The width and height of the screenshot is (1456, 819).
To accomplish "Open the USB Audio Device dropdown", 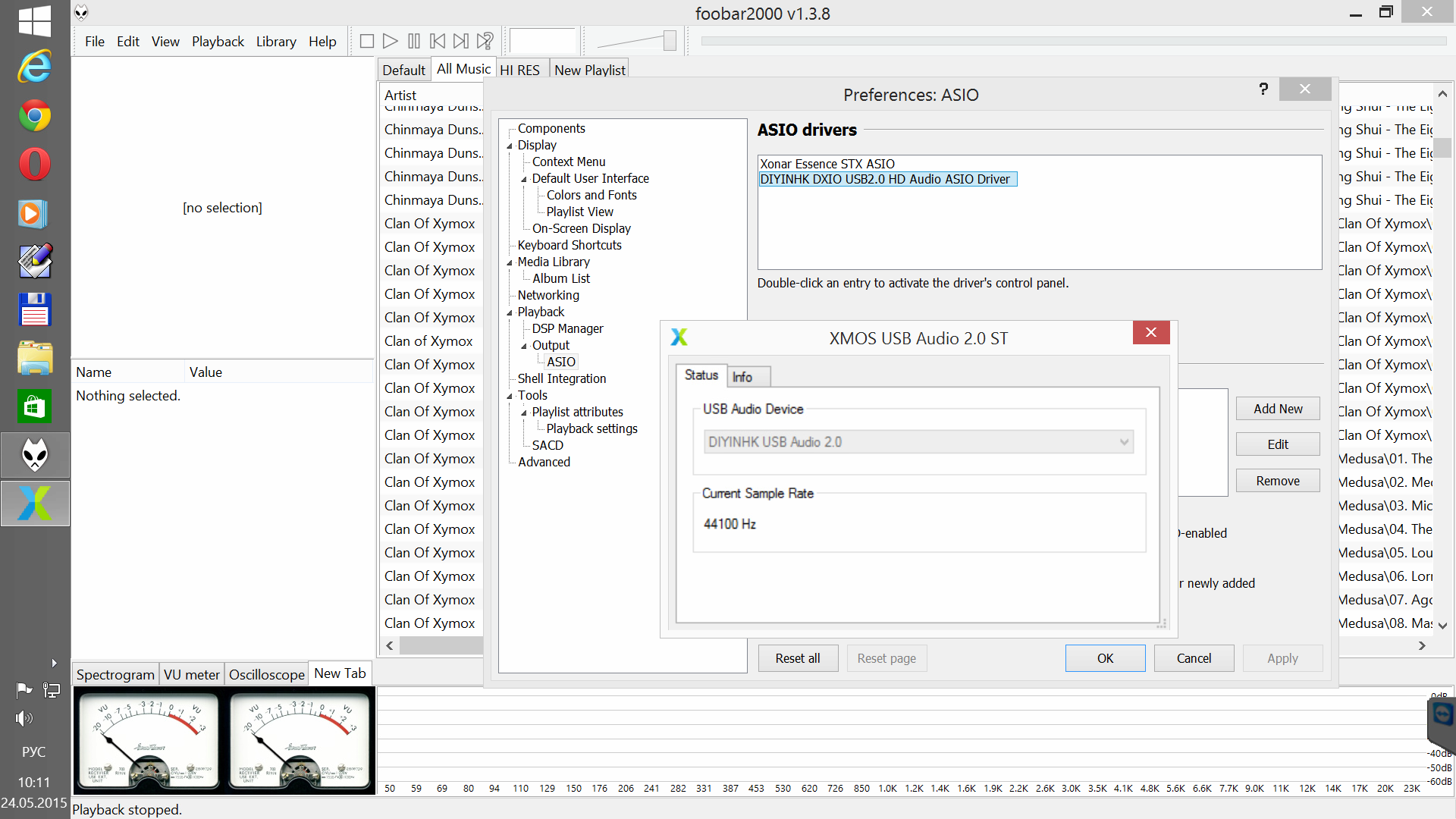I will [918, 442].
